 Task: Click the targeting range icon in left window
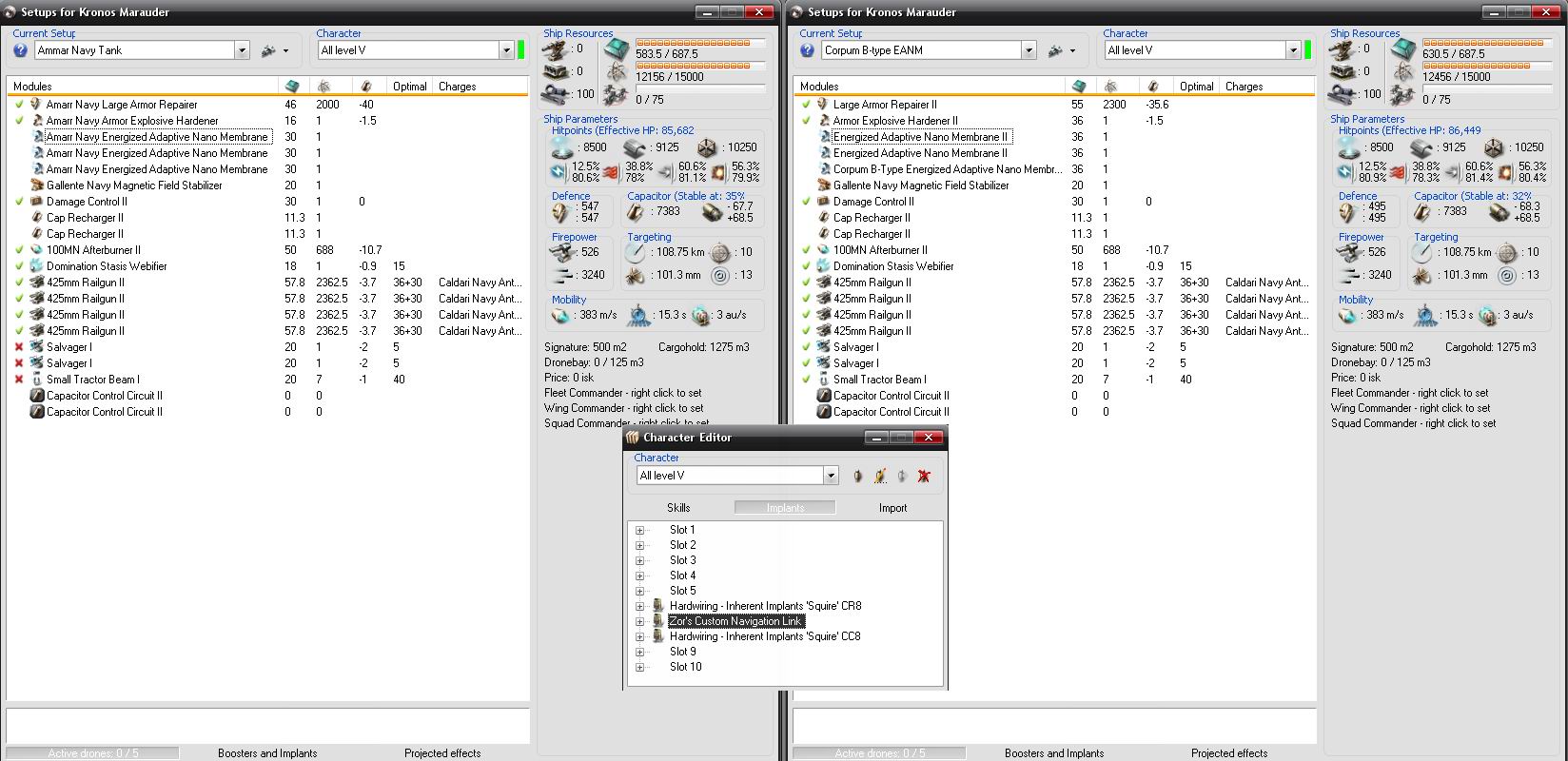(x=635, y=252)
